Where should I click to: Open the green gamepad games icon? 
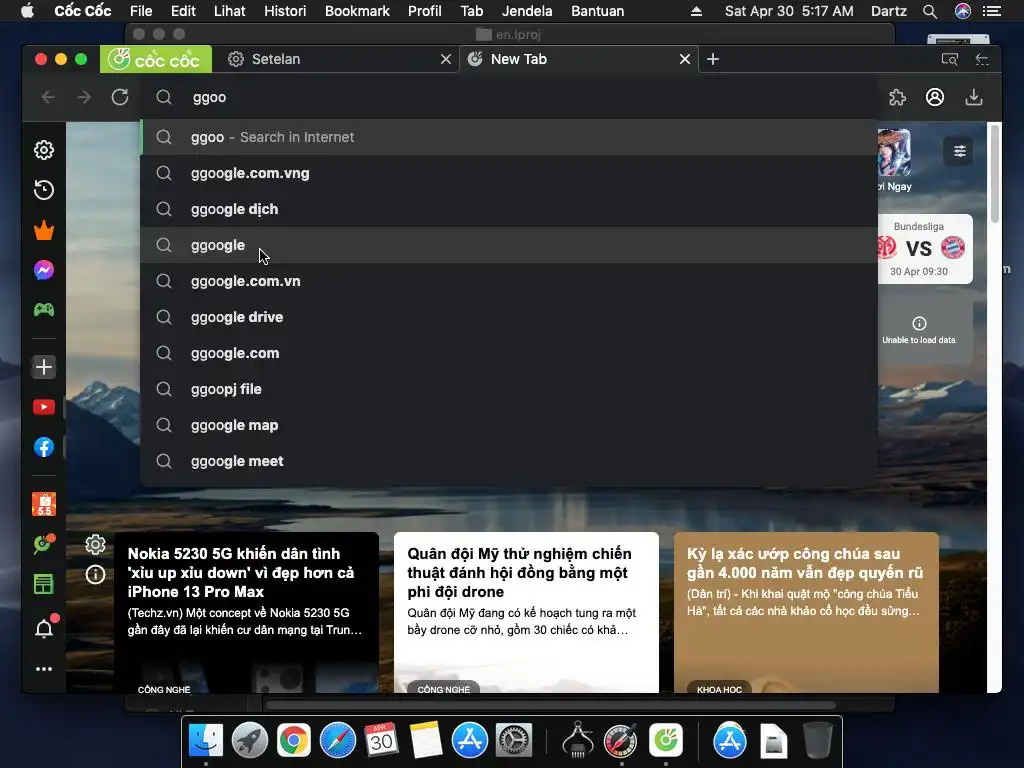(44, 310)
